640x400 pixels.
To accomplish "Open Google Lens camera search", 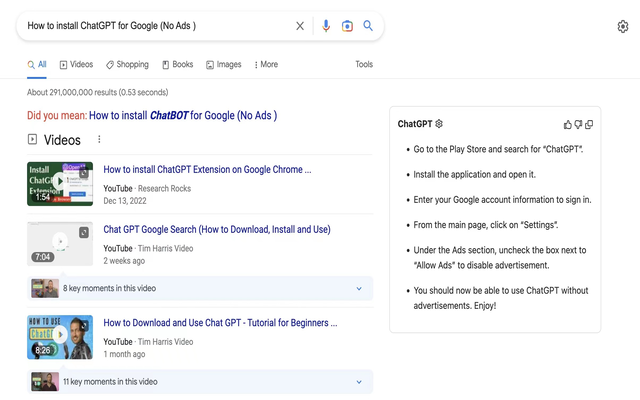I will (347, 26).
